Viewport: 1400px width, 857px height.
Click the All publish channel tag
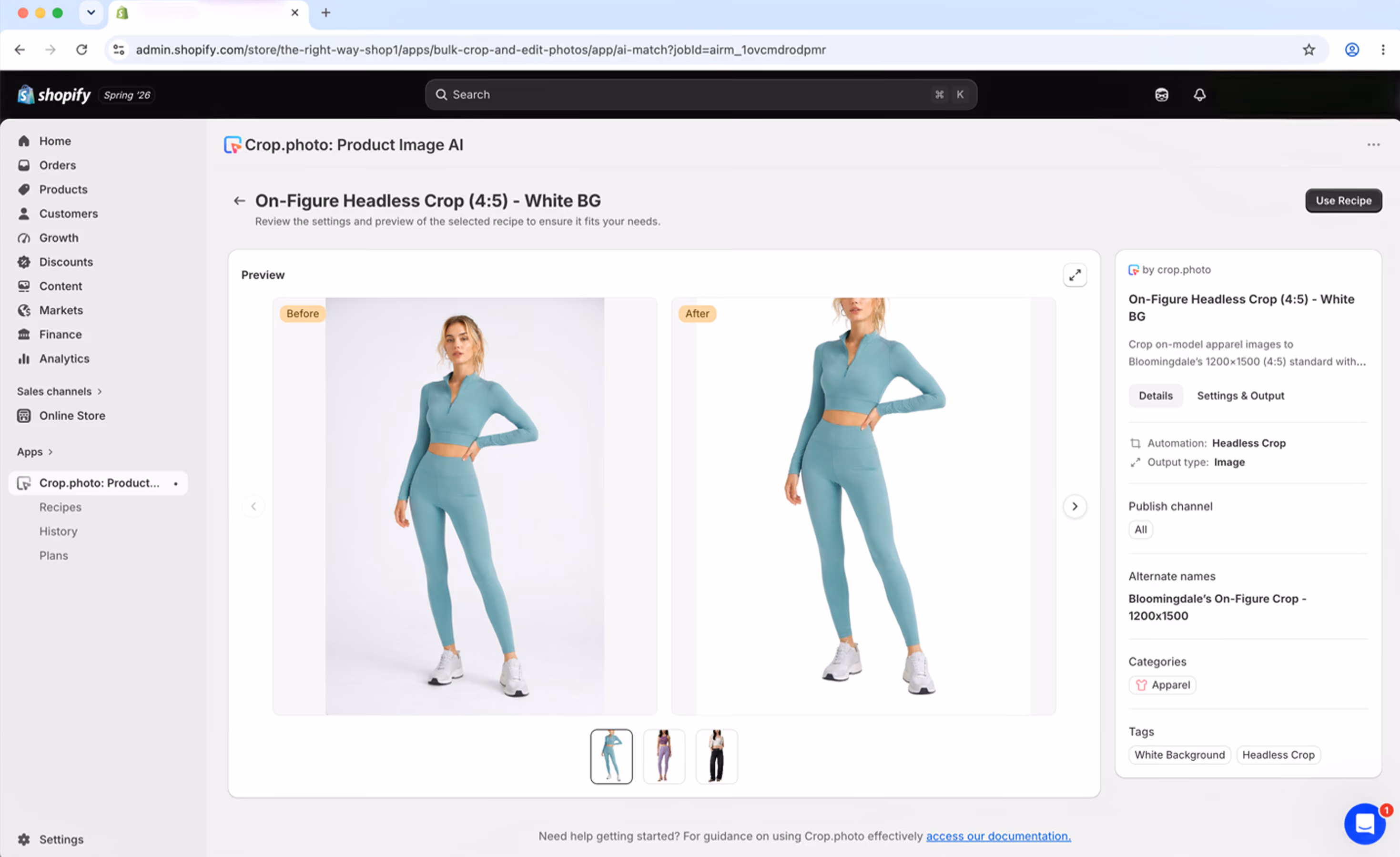(x=1140, y=530)
